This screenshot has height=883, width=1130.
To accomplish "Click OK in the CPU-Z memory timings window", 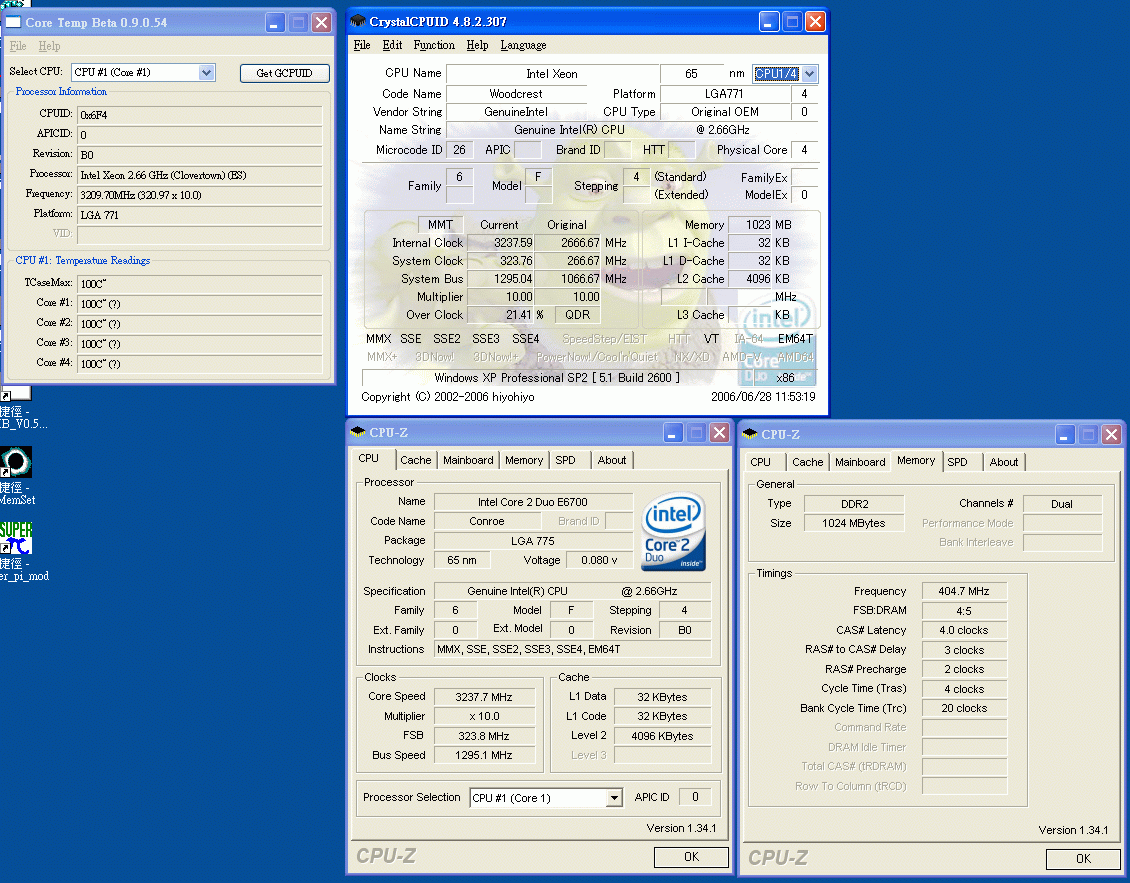I will (x=1083, y=858).
